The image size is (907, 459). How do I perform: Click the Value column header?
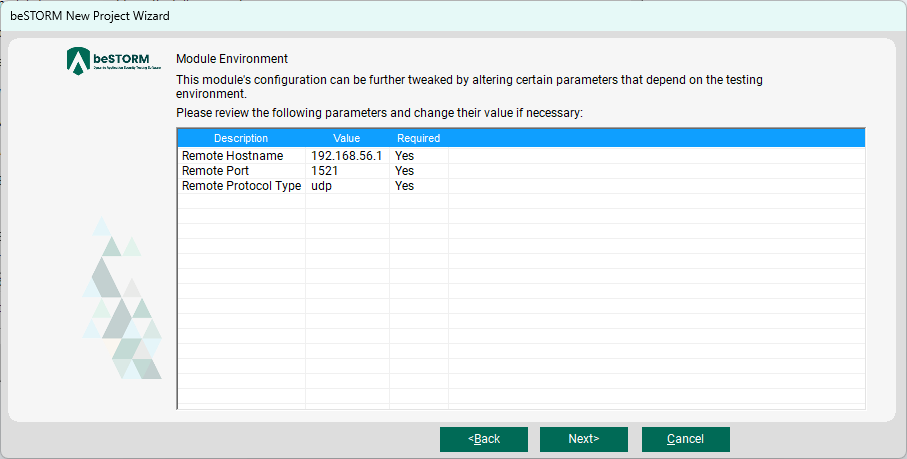tap(346, 138)
